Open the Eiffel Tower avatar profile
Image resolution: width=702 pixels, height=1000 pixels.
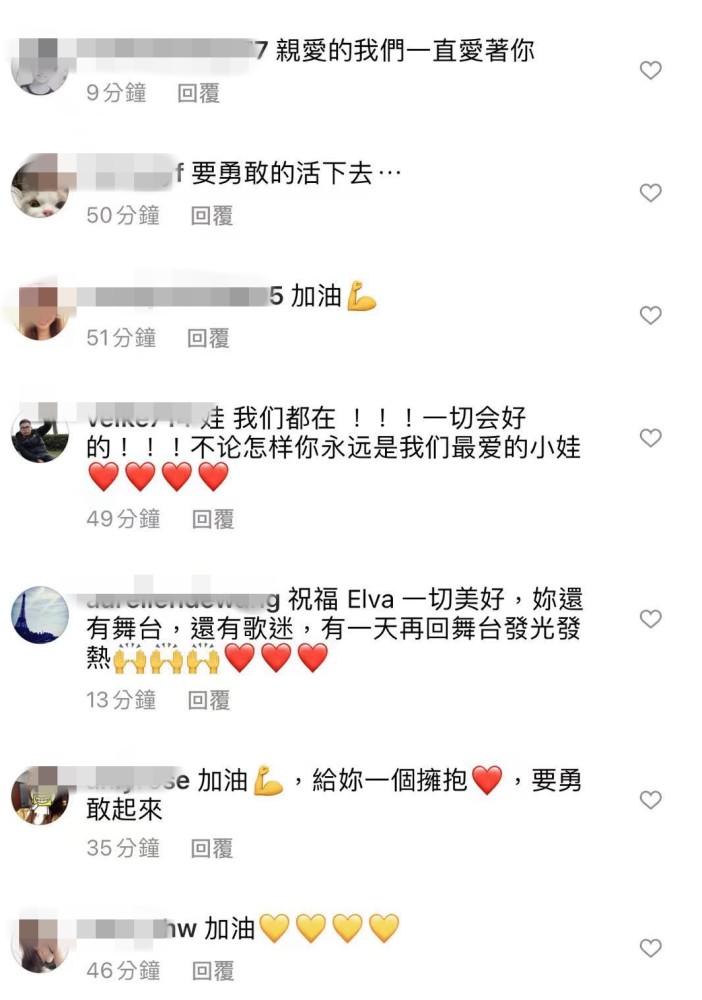(x=40, y=615)
